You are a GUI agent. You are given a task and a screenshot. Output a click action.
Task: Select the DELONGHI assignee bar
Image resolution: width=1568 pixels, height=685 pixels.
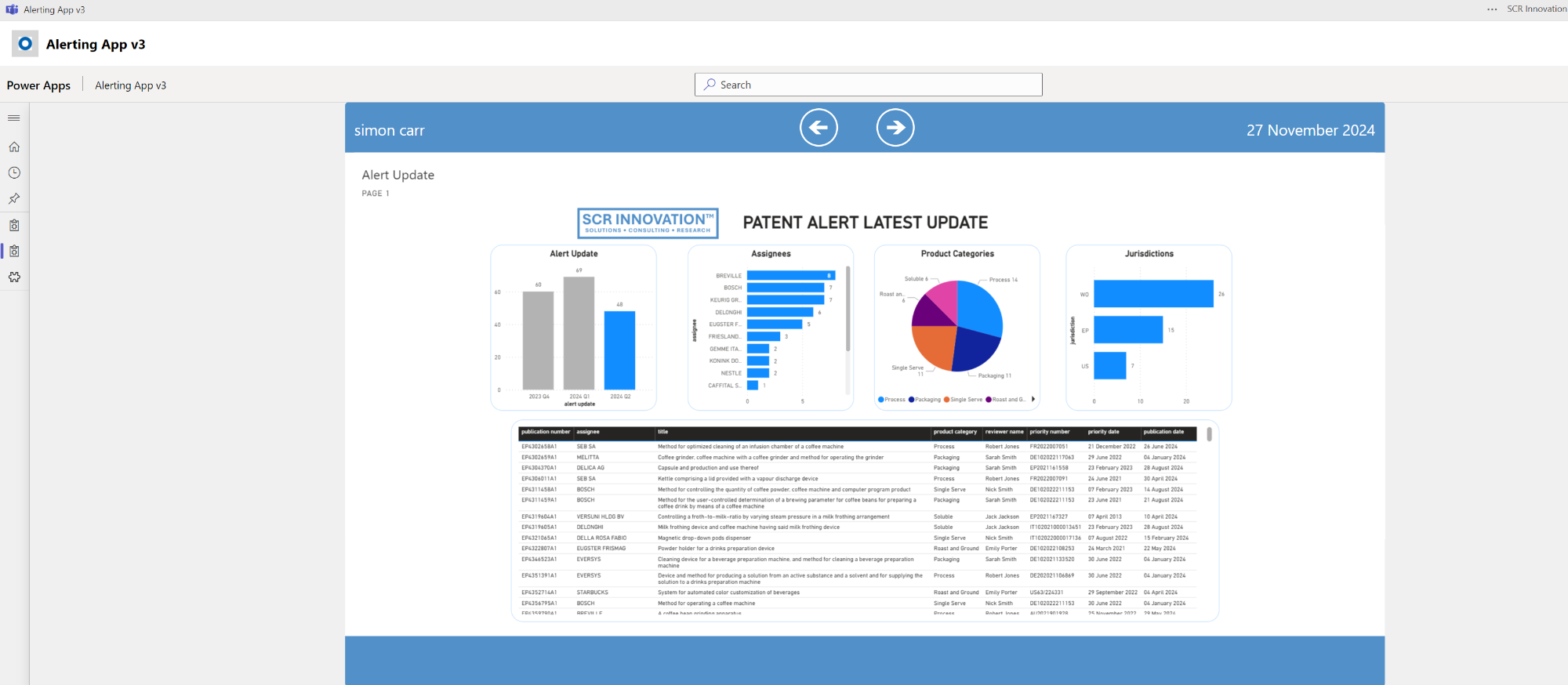(780, 312)
